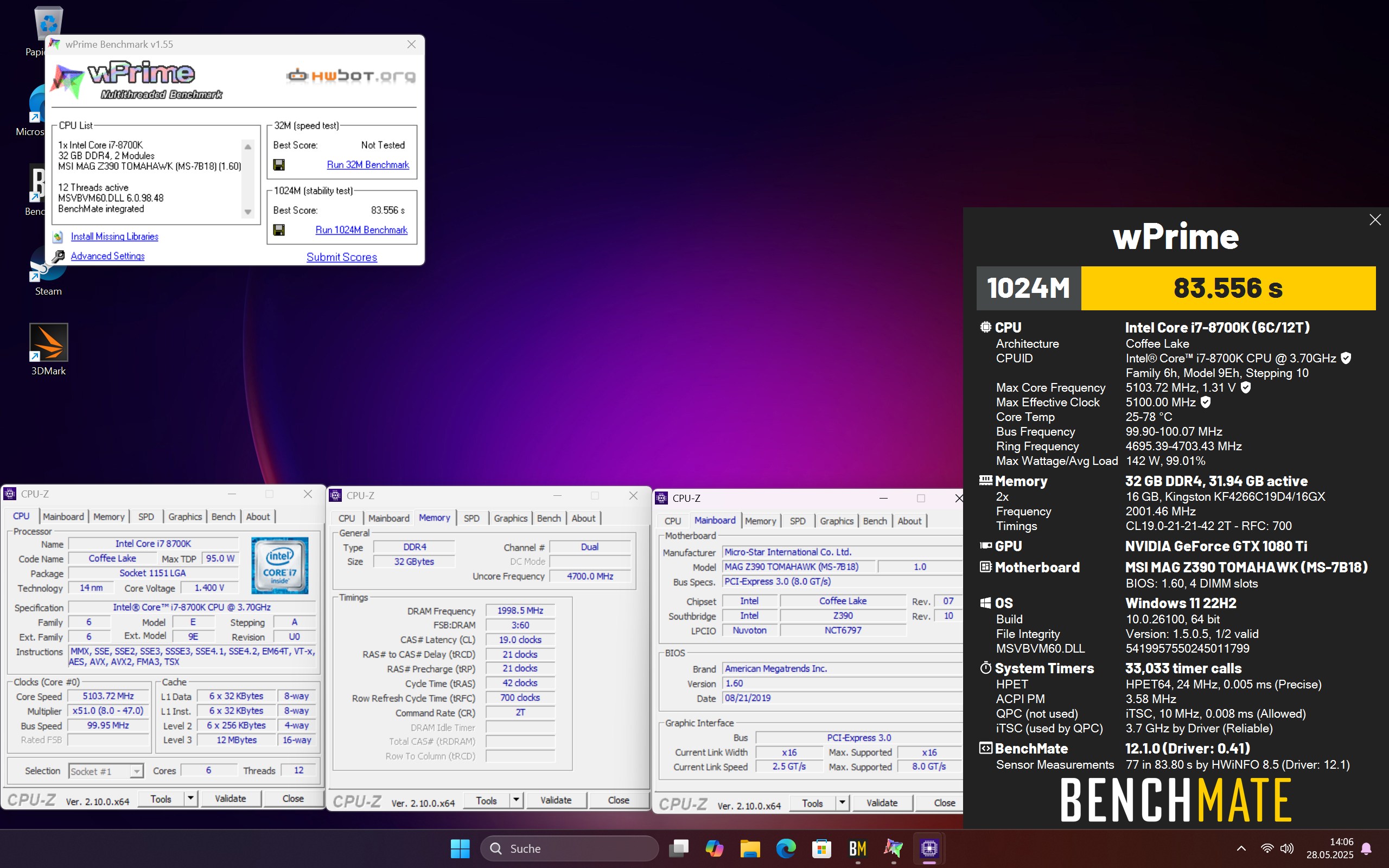This screenshot has height=868, width=1389.
Task: Click Run 1024M Benchmark link
Action: [x=361, y=229]
